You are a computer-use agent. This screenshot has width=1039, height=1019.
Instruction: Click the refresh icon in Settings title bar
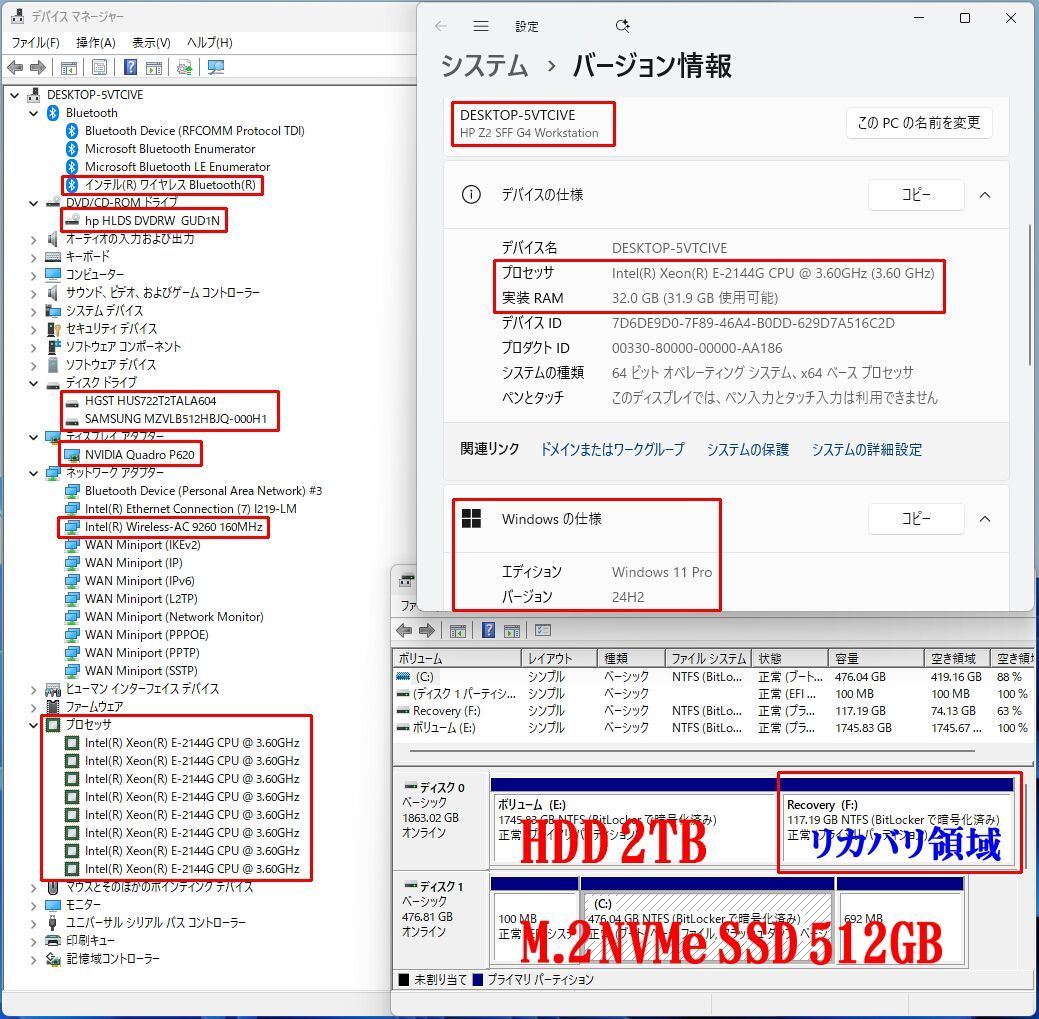coord(622,26)
